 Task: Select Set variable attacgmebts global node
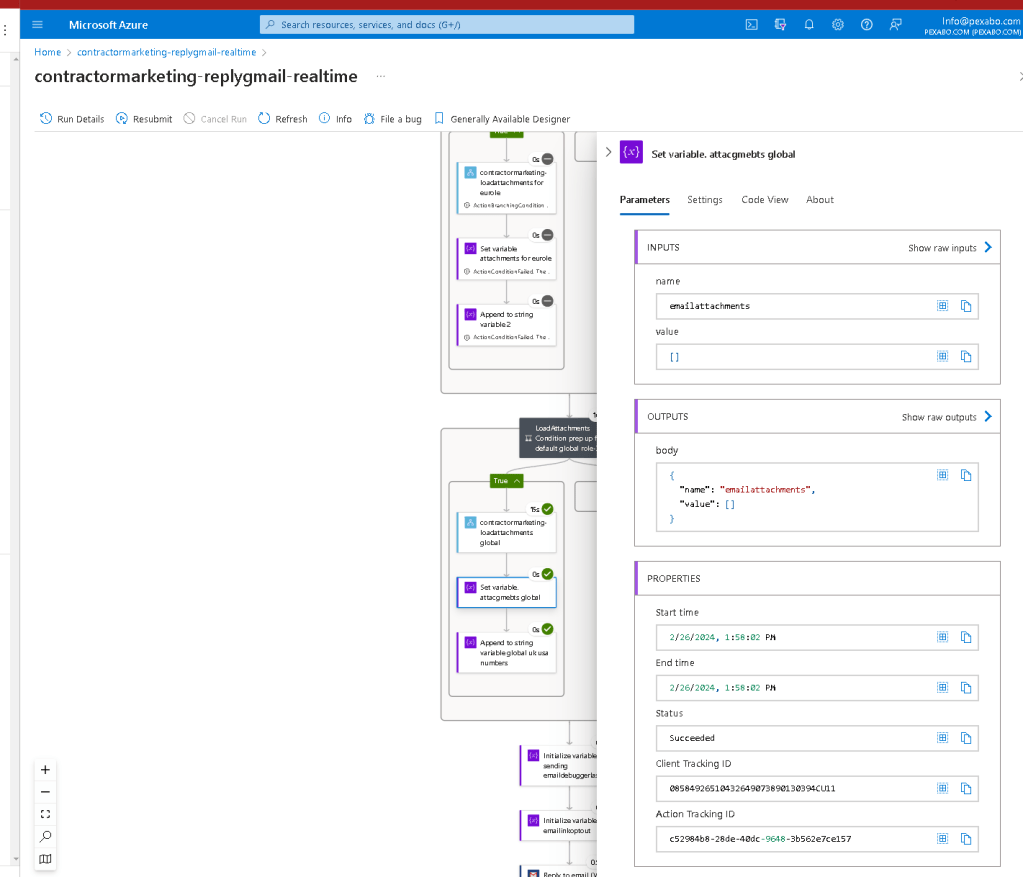pyautogui.click(x=507, y=592)
